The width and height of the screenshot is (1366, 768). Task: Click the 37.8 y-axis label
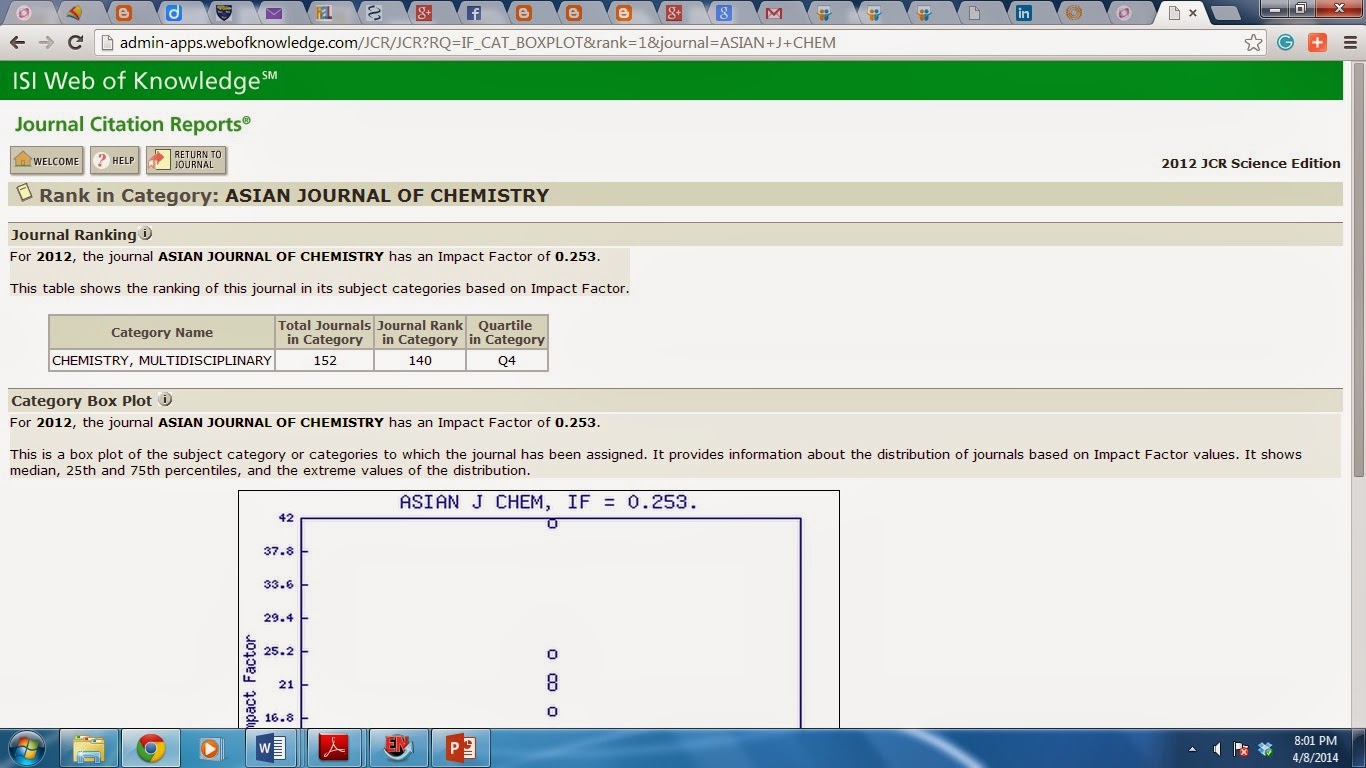point(278,551)
